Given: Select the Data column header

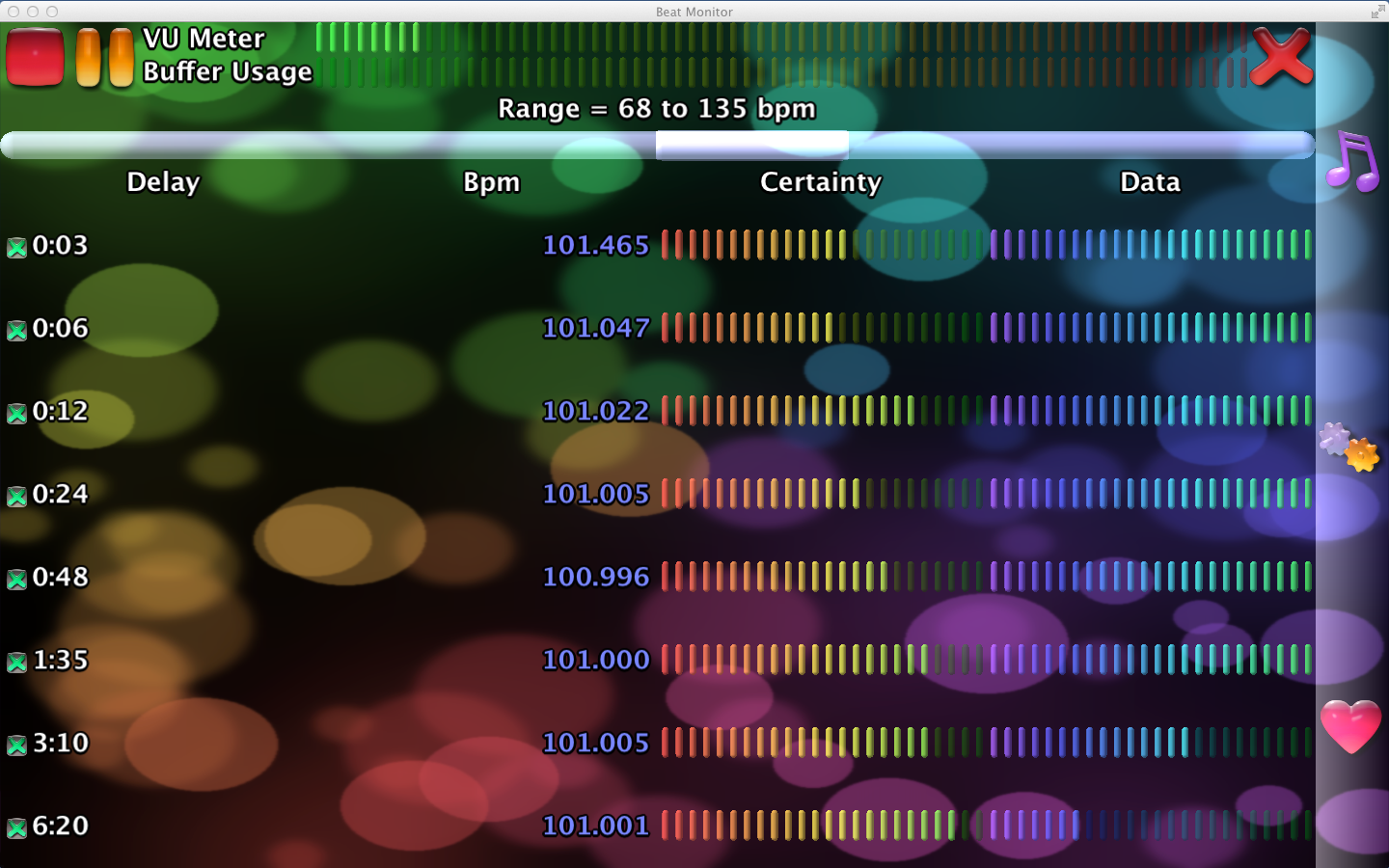Looking at the screenshot, I should (1150, 182).
